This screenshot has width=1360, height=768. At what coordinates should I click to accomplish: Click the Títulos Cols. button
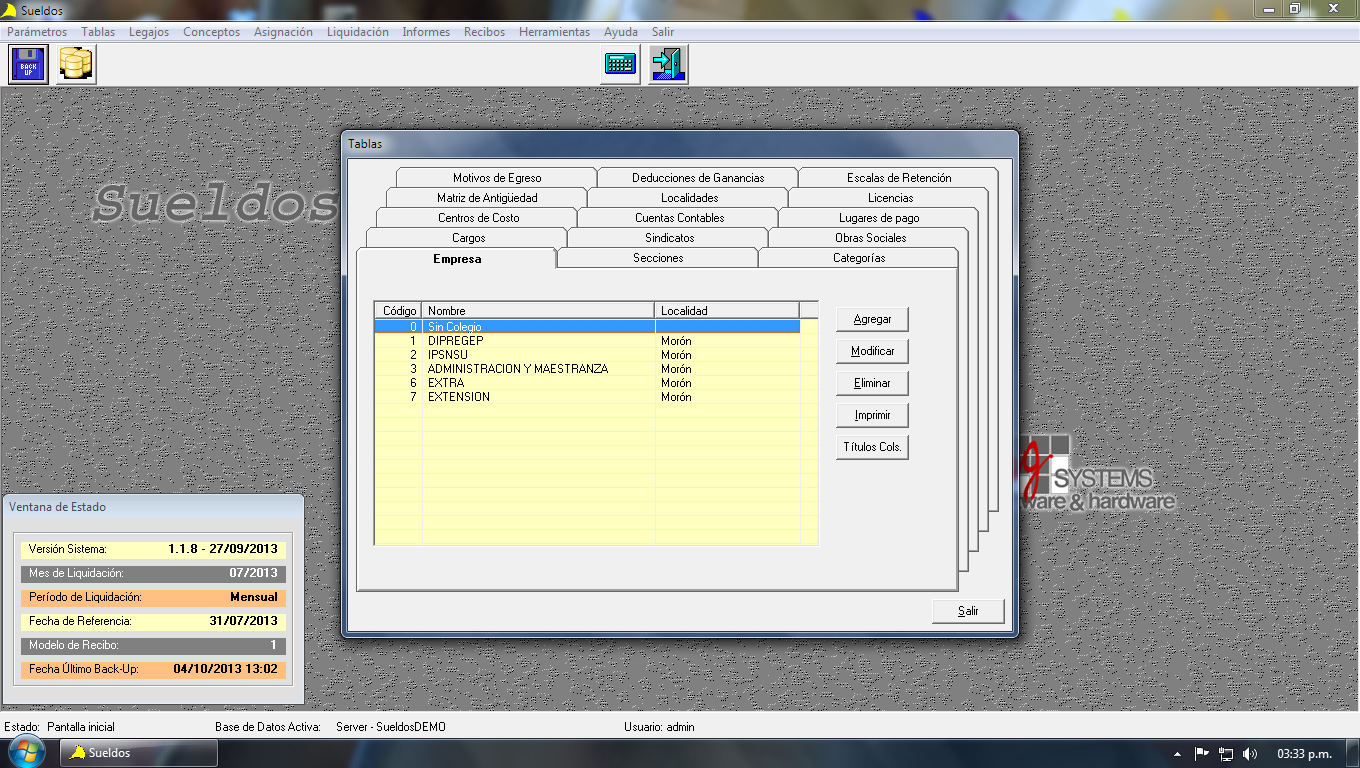872,447
